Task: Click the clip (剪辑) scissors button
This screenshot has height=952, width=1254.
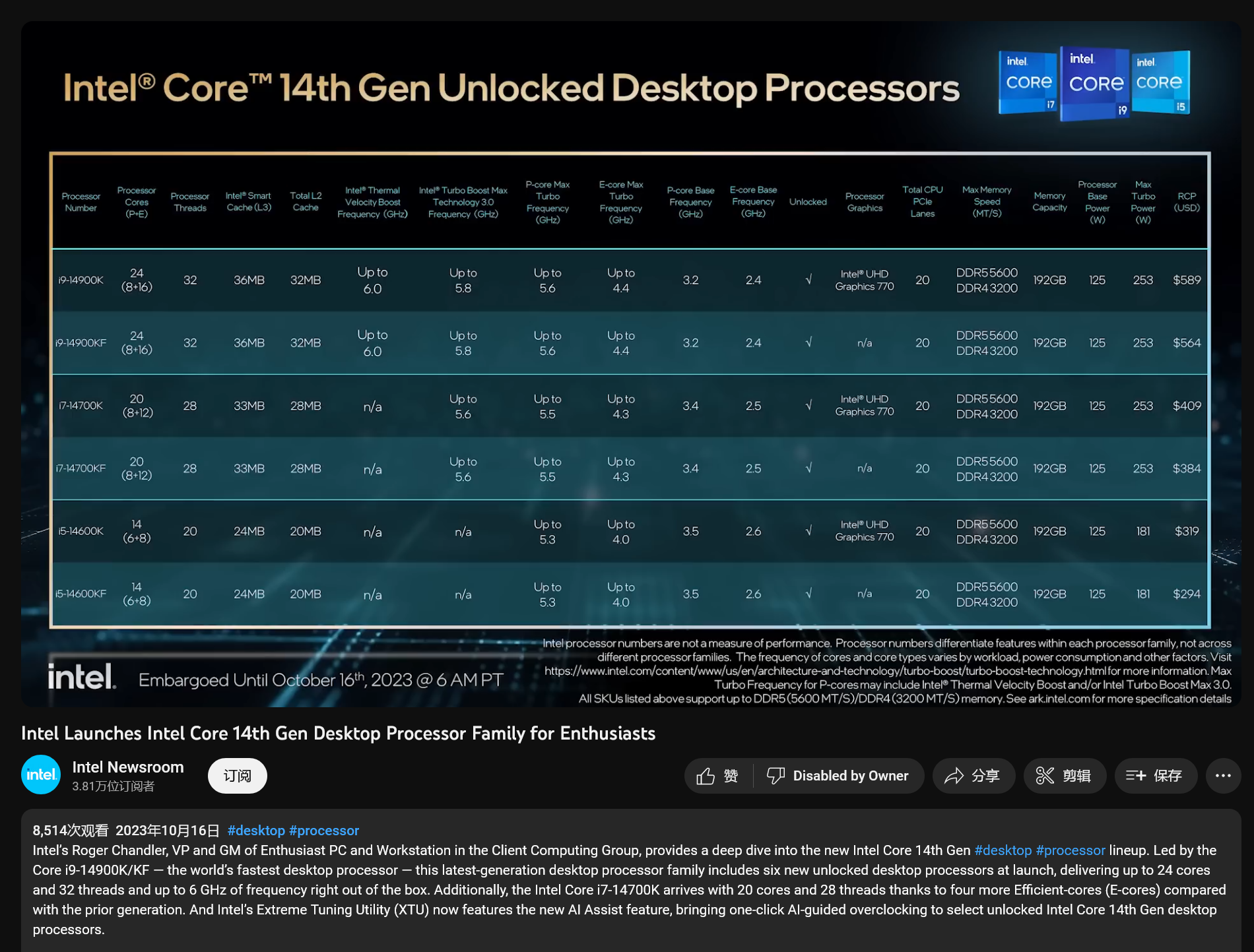Action: pos(1064,776)
